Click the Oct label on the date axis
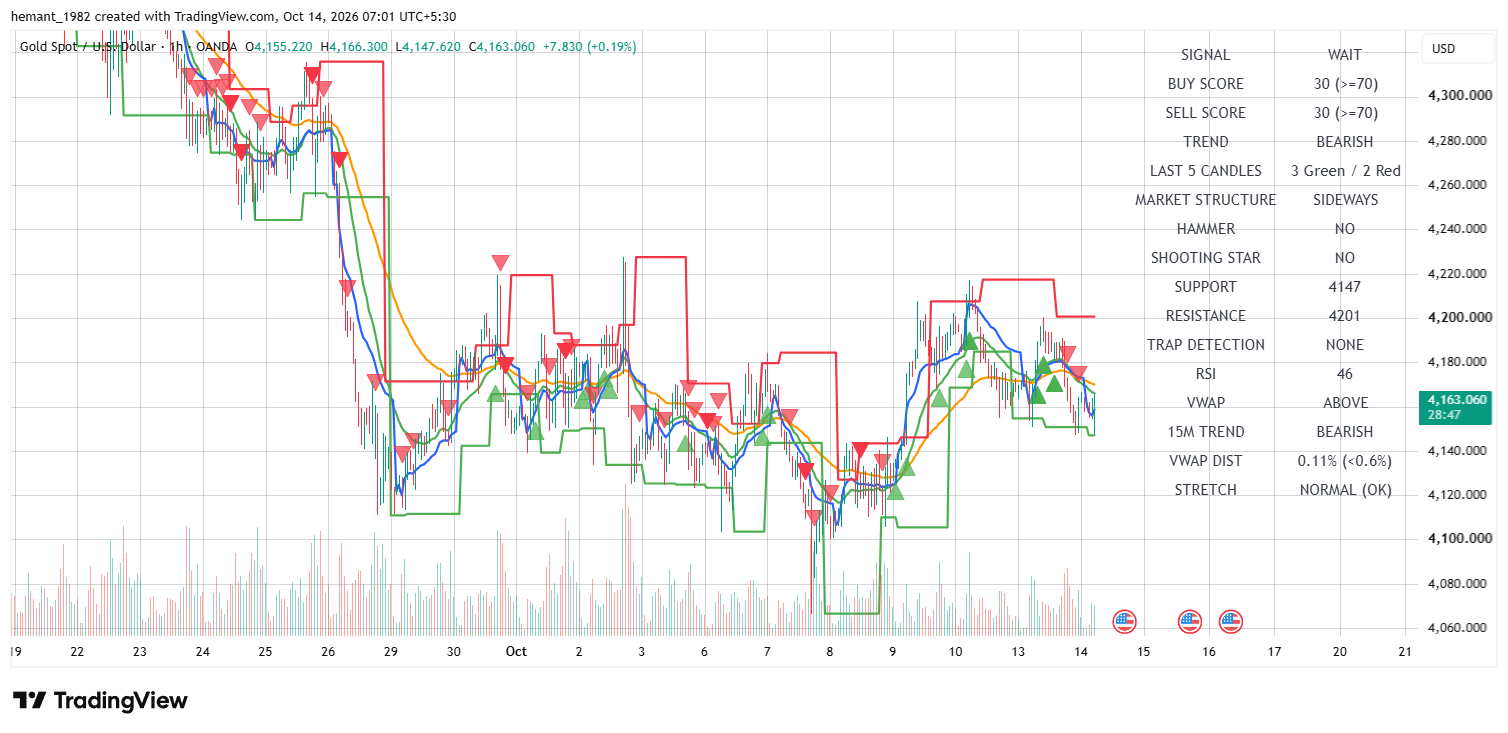The height and width of the screenshot is (733, 1508). [x=516, y=651]
